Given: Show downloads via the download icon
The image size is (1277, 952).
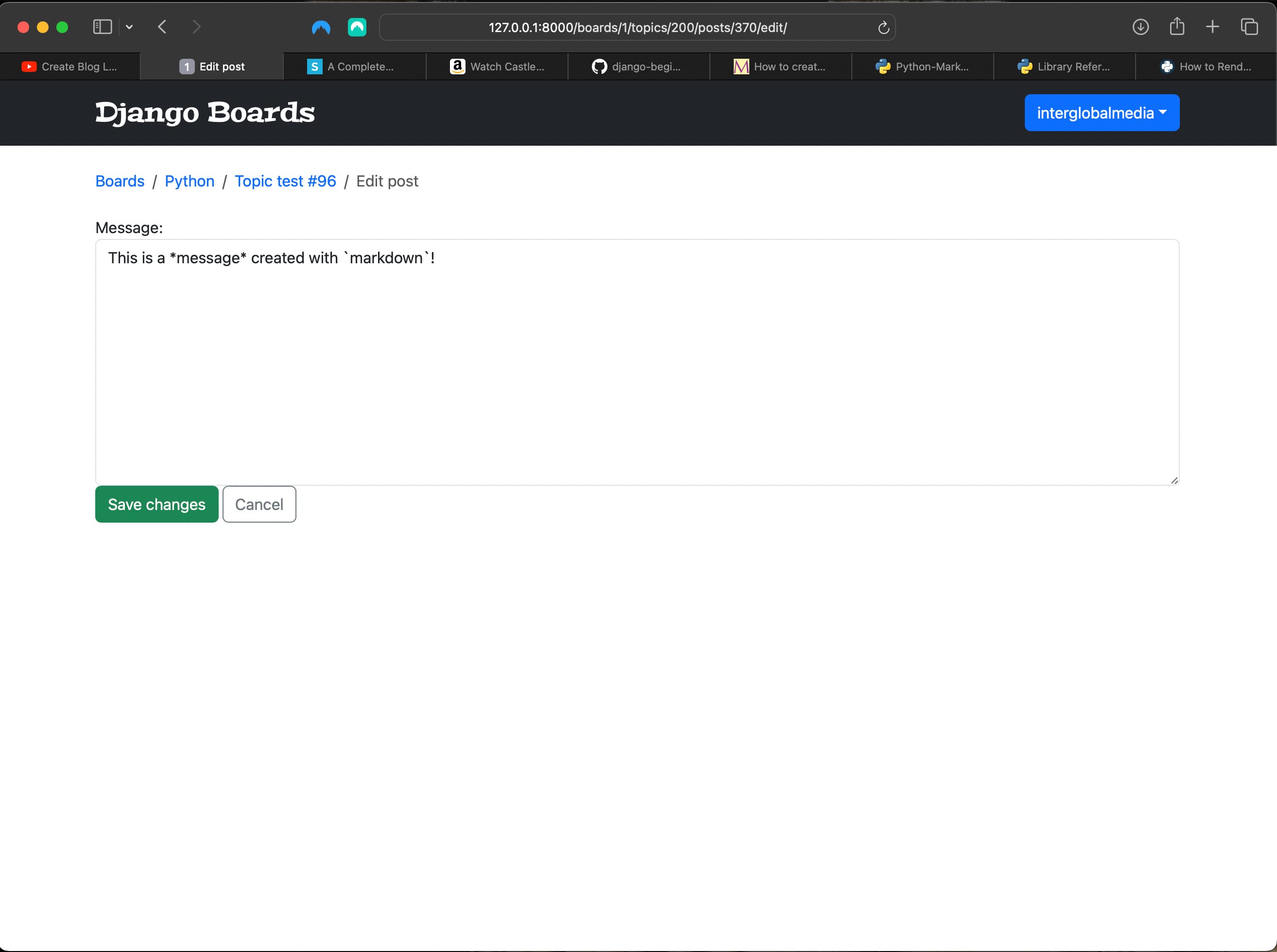Looking at the screenshot, I should (x=1140, y=27).
